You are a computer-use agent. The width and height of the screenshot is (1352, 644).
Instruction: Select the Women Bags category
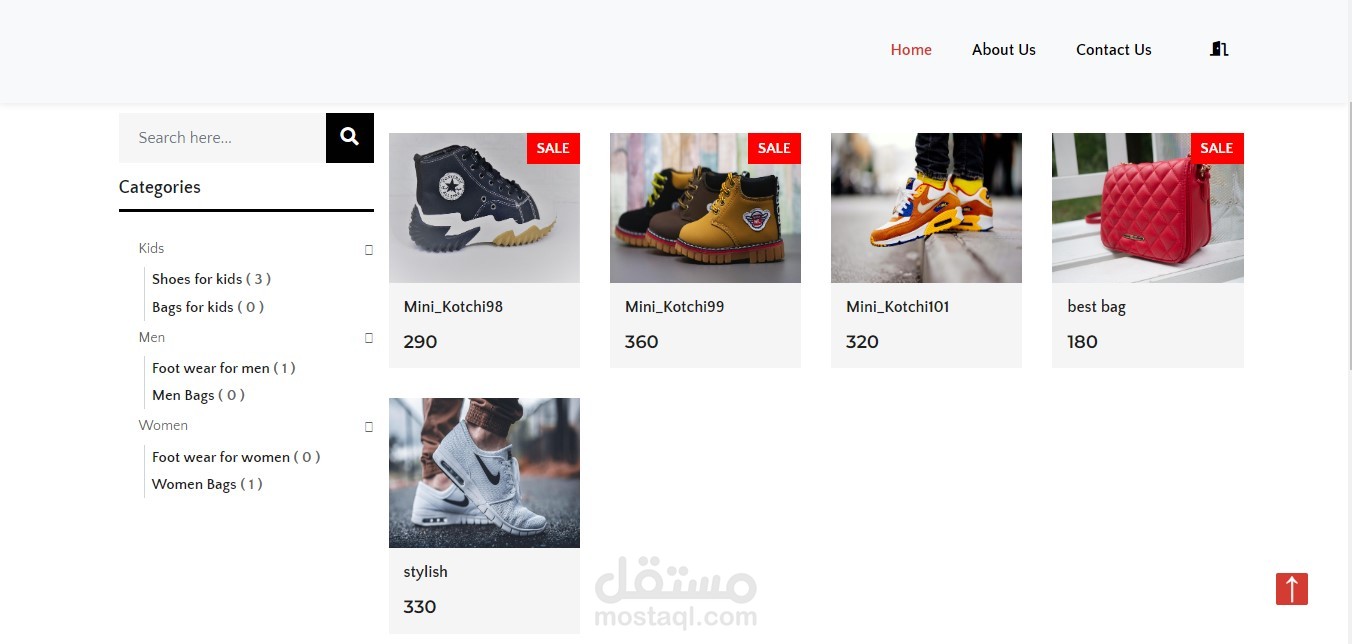207,484
